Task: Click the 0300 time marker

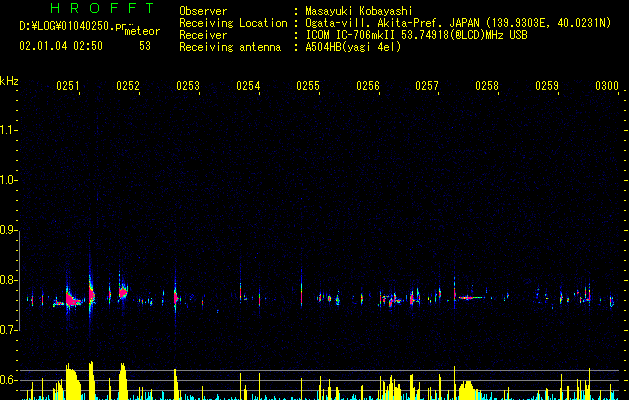Action: [607, 85]
